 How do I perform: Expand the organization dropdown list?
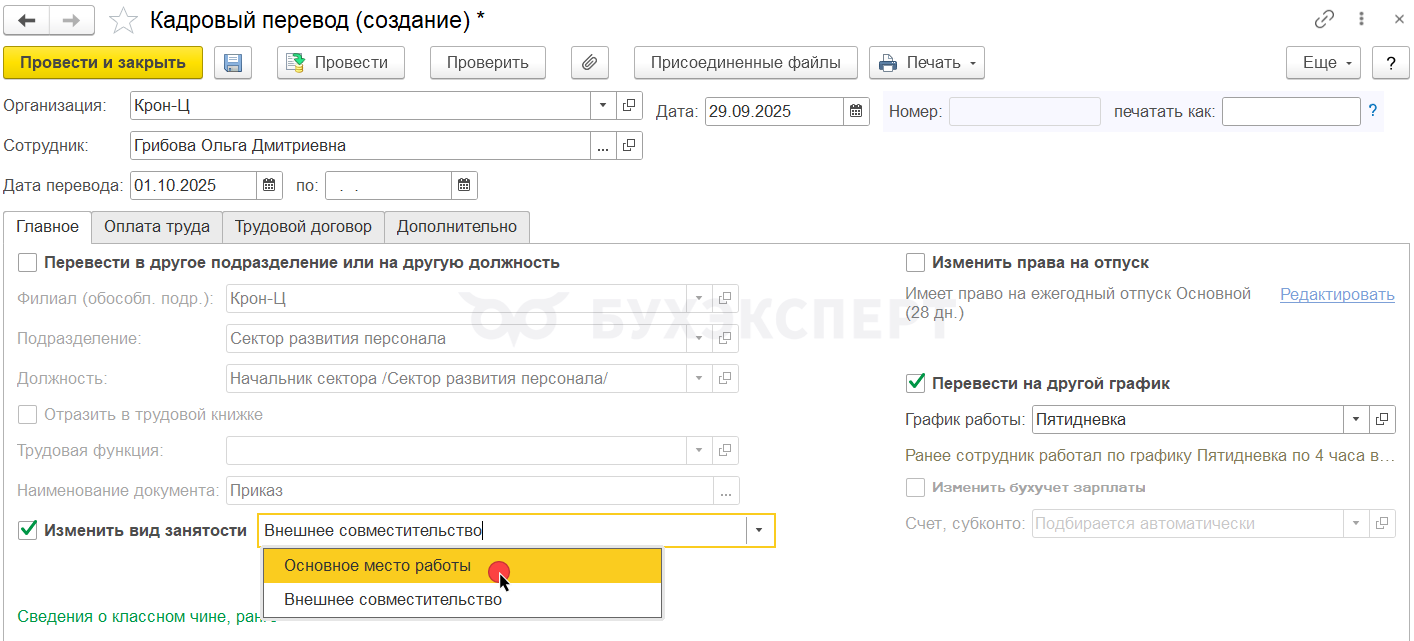coord(604,105)
